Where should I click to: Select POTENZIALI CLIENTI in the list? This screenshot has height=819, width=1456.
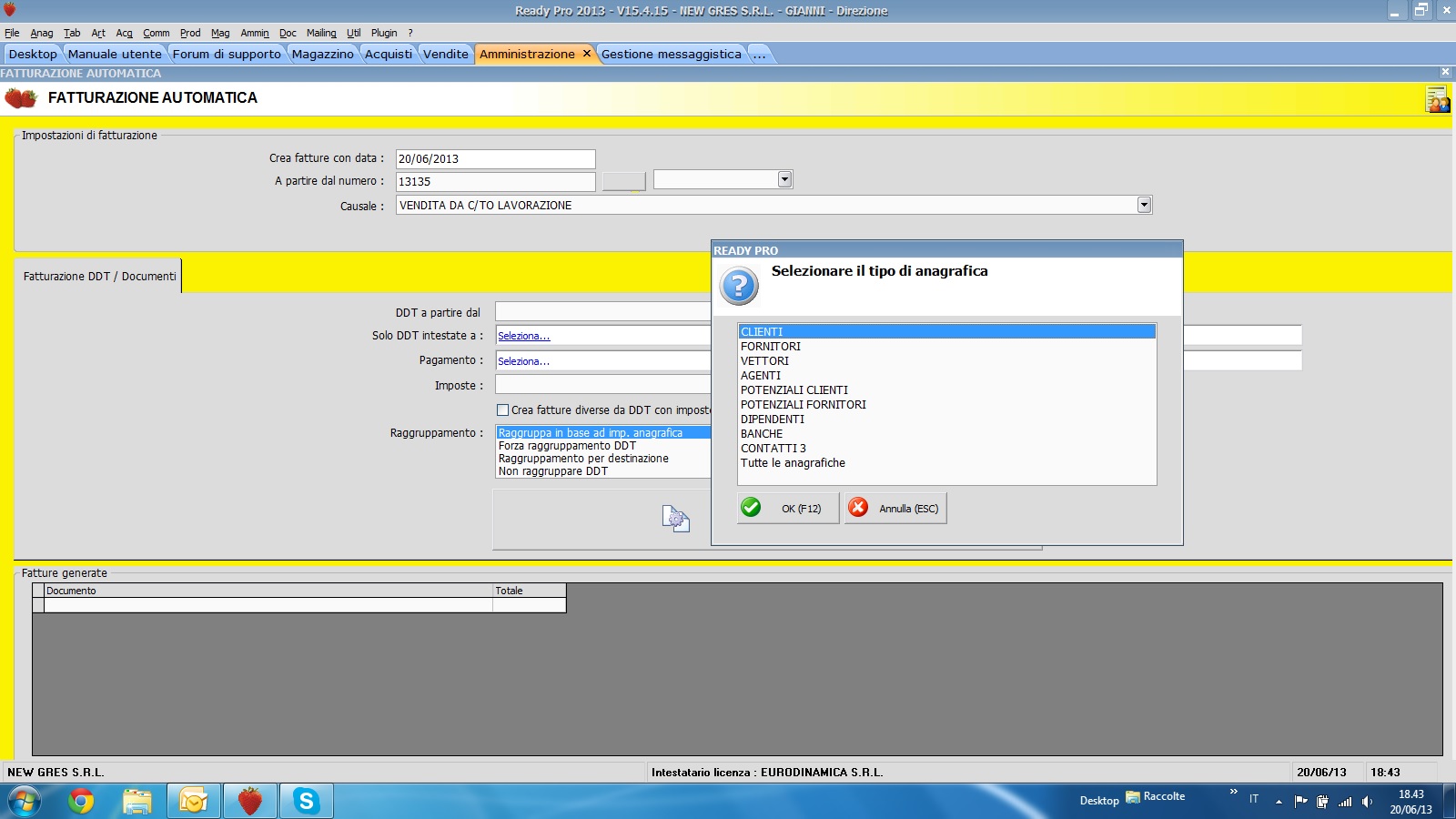[946, 390]
